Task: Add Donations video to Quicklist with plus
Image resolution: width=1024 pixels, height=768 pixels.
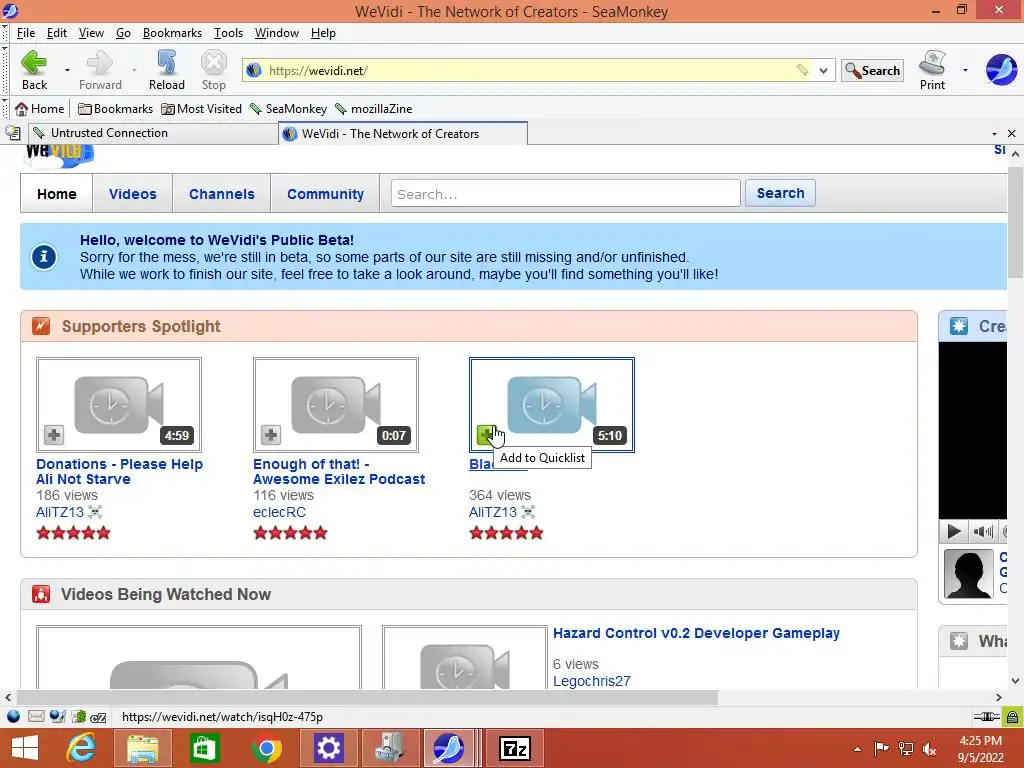Action: click(x=54, y=434)
